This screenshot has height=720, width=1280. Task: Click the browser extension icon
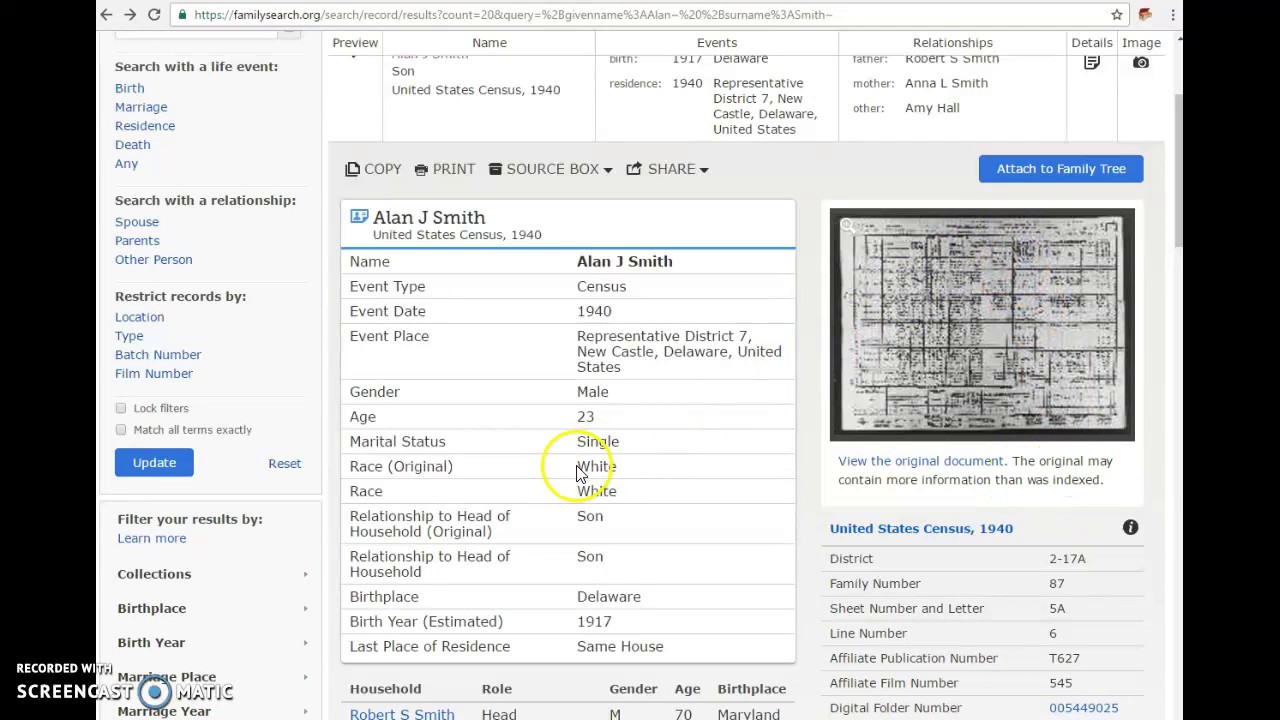pyautogui.click(x=1146, y=15)
